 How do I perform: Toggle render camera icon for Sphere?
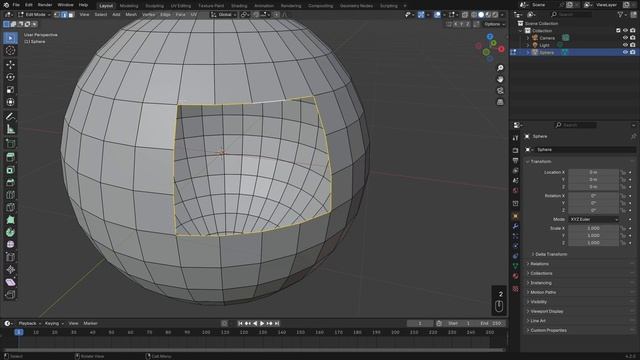(633, 52)
